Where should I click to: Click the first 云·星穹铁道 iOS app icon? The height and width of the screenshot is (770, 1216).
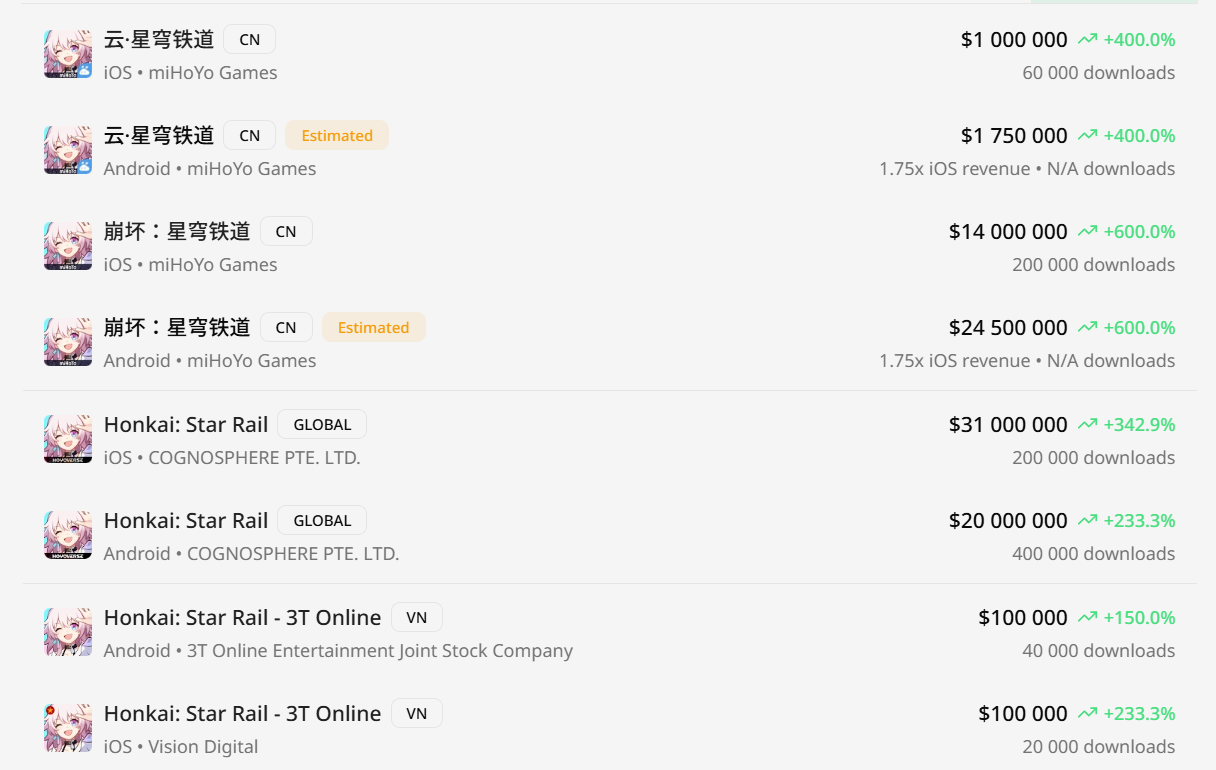click(x=68, y=54)
